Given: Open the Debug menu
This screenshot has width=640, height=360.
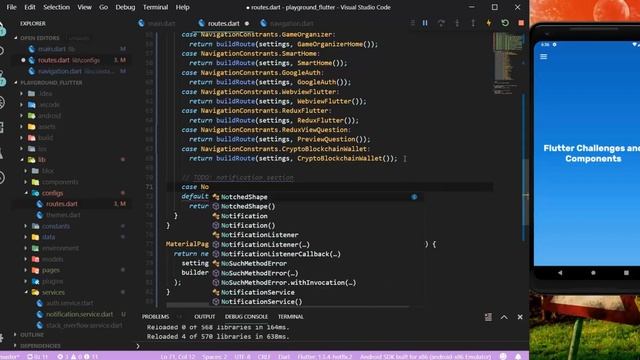Looking at the screenshot, I should 125,7.
